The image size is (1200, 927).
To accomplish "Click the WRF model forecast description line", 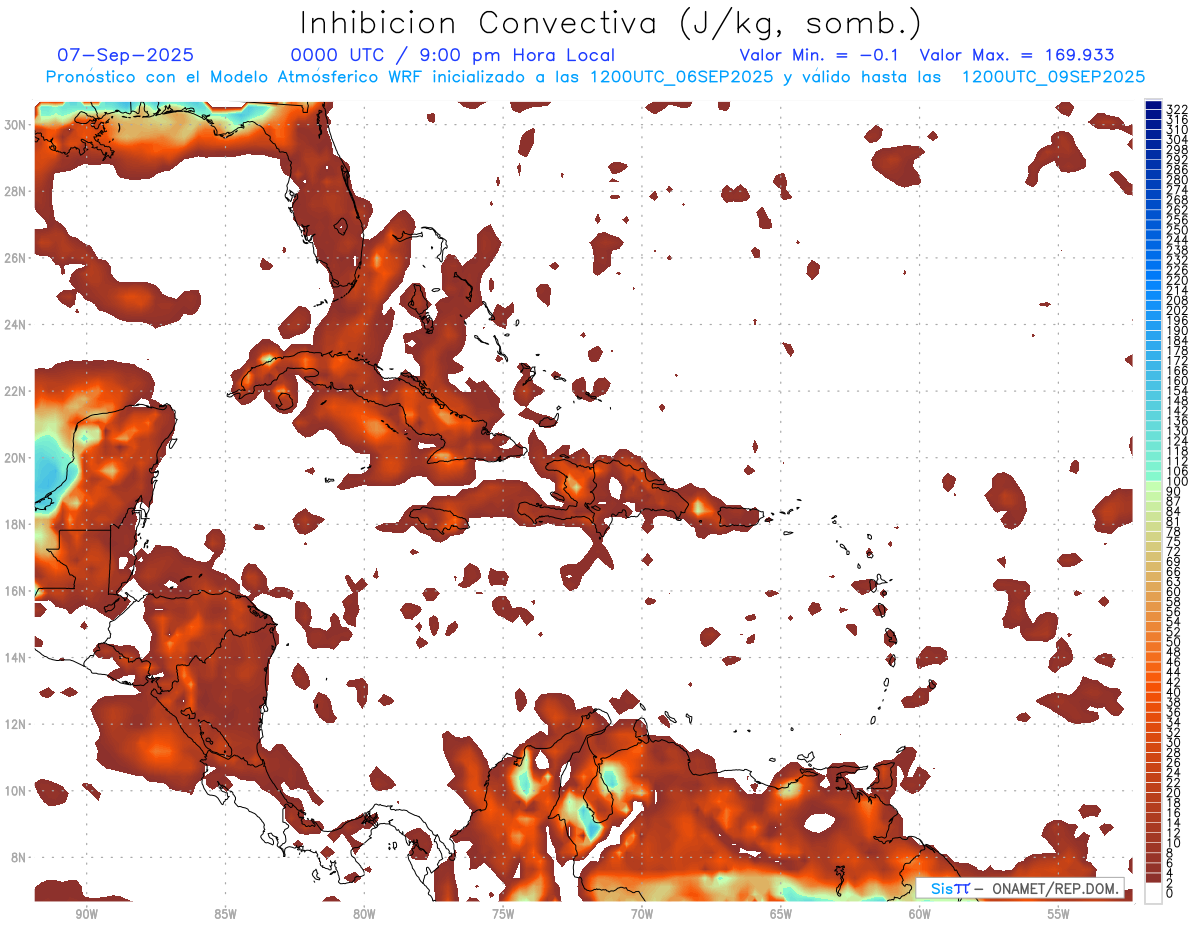I will (595, 77).
